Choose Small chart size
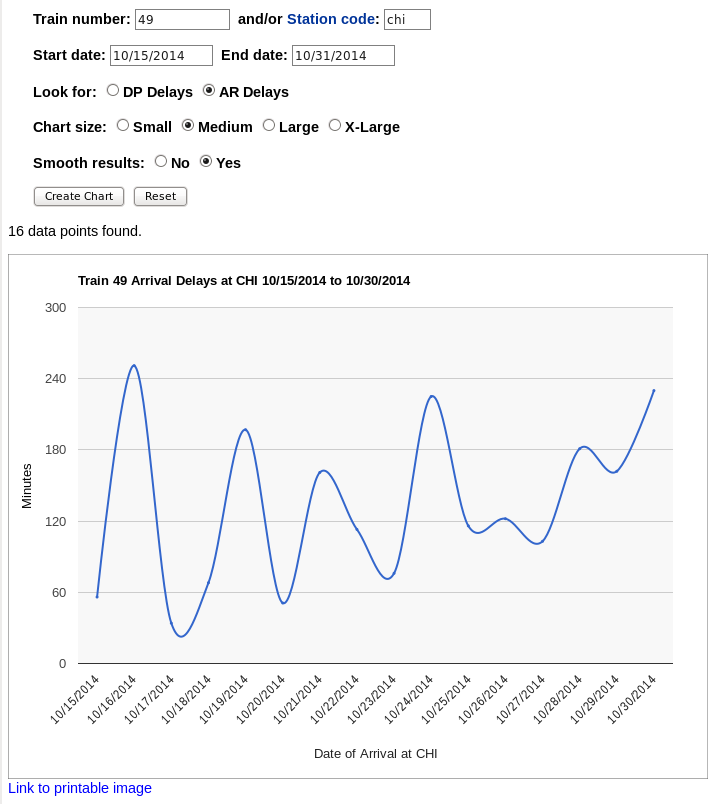Screen dimensions: 722x804 pyautogui.click(x=123, y=126)
